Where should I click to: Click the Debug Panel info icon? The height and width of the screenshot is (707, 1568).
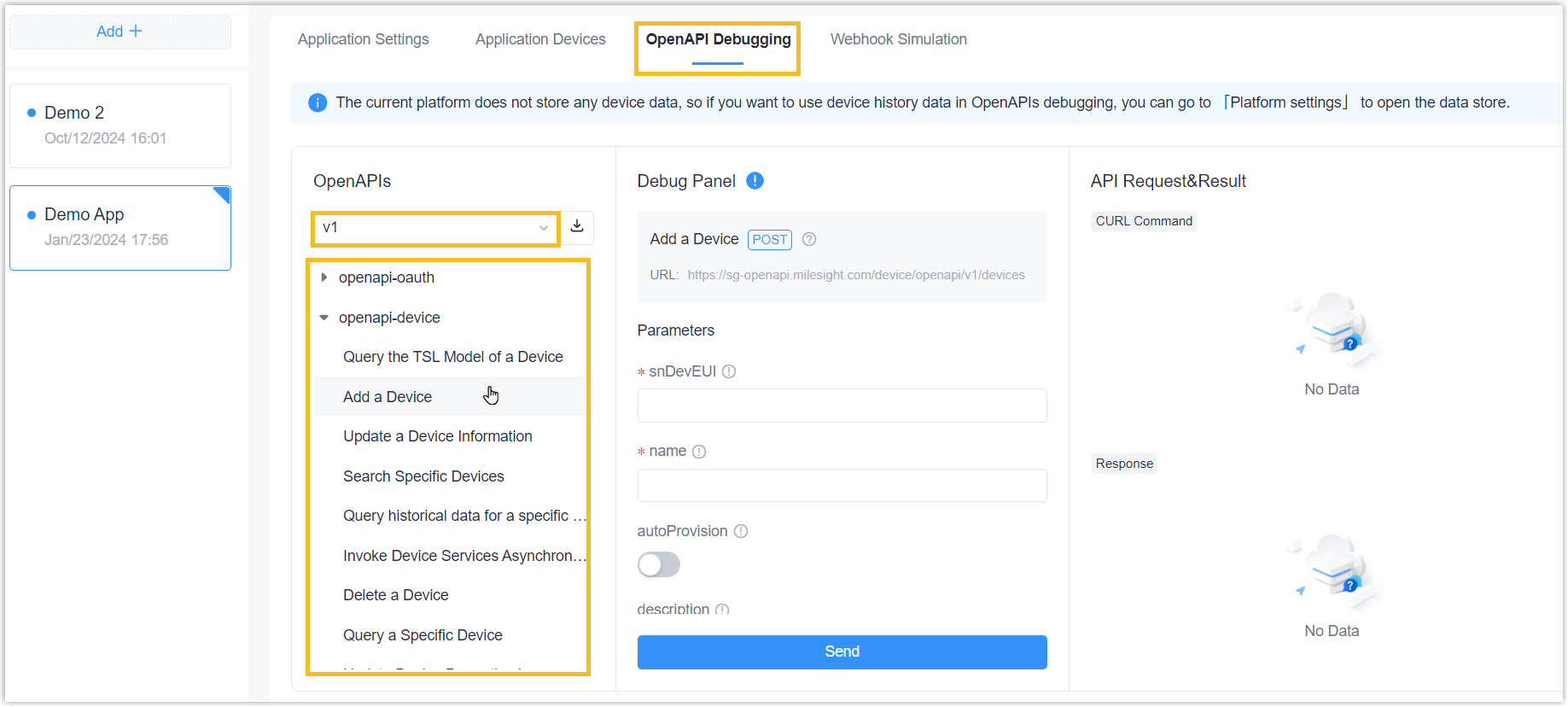755,180
